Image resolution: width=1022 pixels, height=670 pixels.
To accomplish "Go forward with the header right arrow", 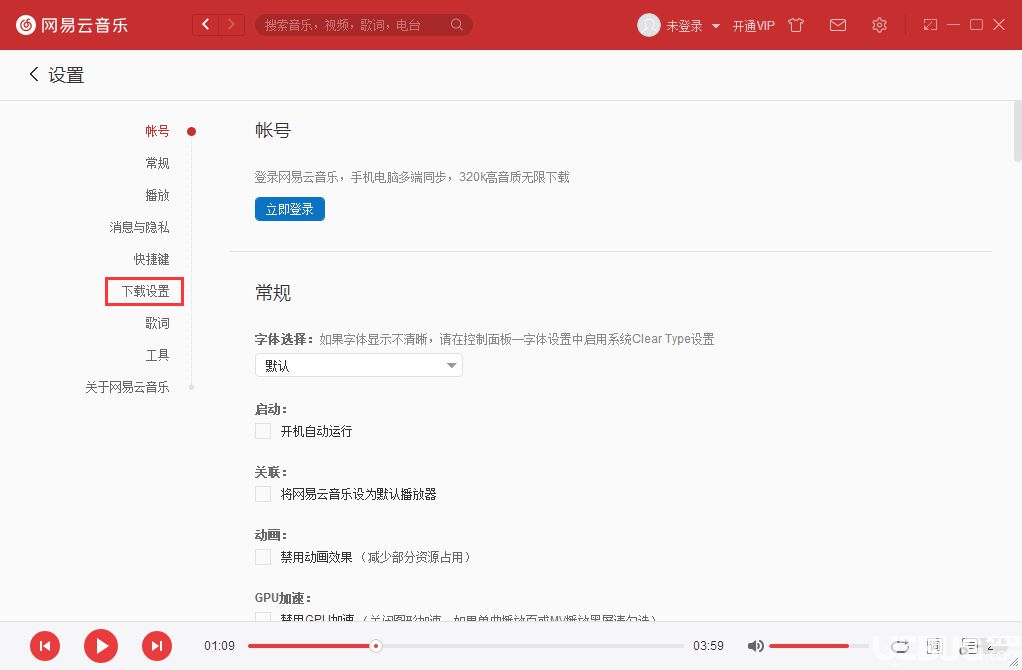I will click(x=231, y=25).
